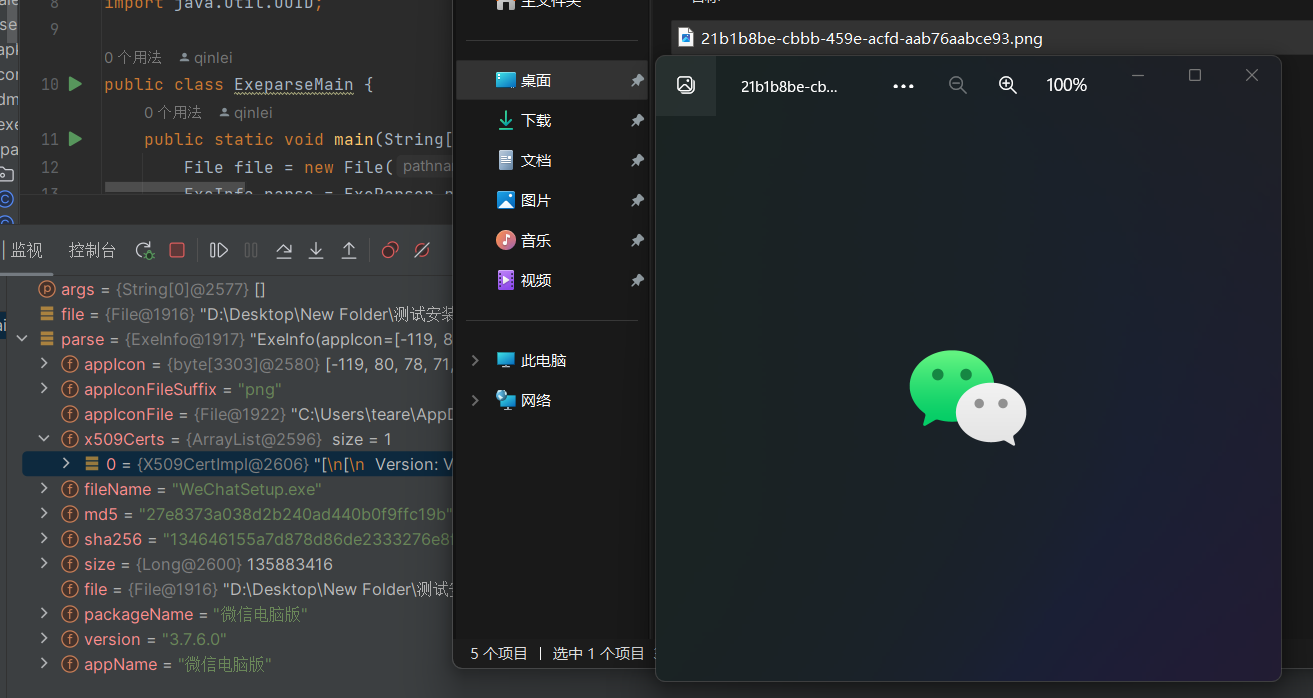Click the Rerun debug icon
1313x698 pixels.
(145, 250)
